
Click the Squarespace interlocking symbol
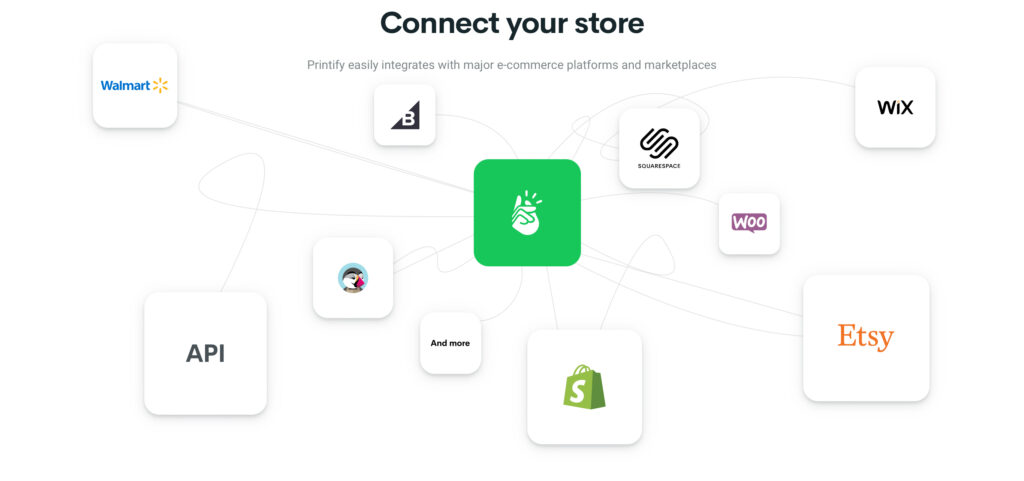point(659,143)
